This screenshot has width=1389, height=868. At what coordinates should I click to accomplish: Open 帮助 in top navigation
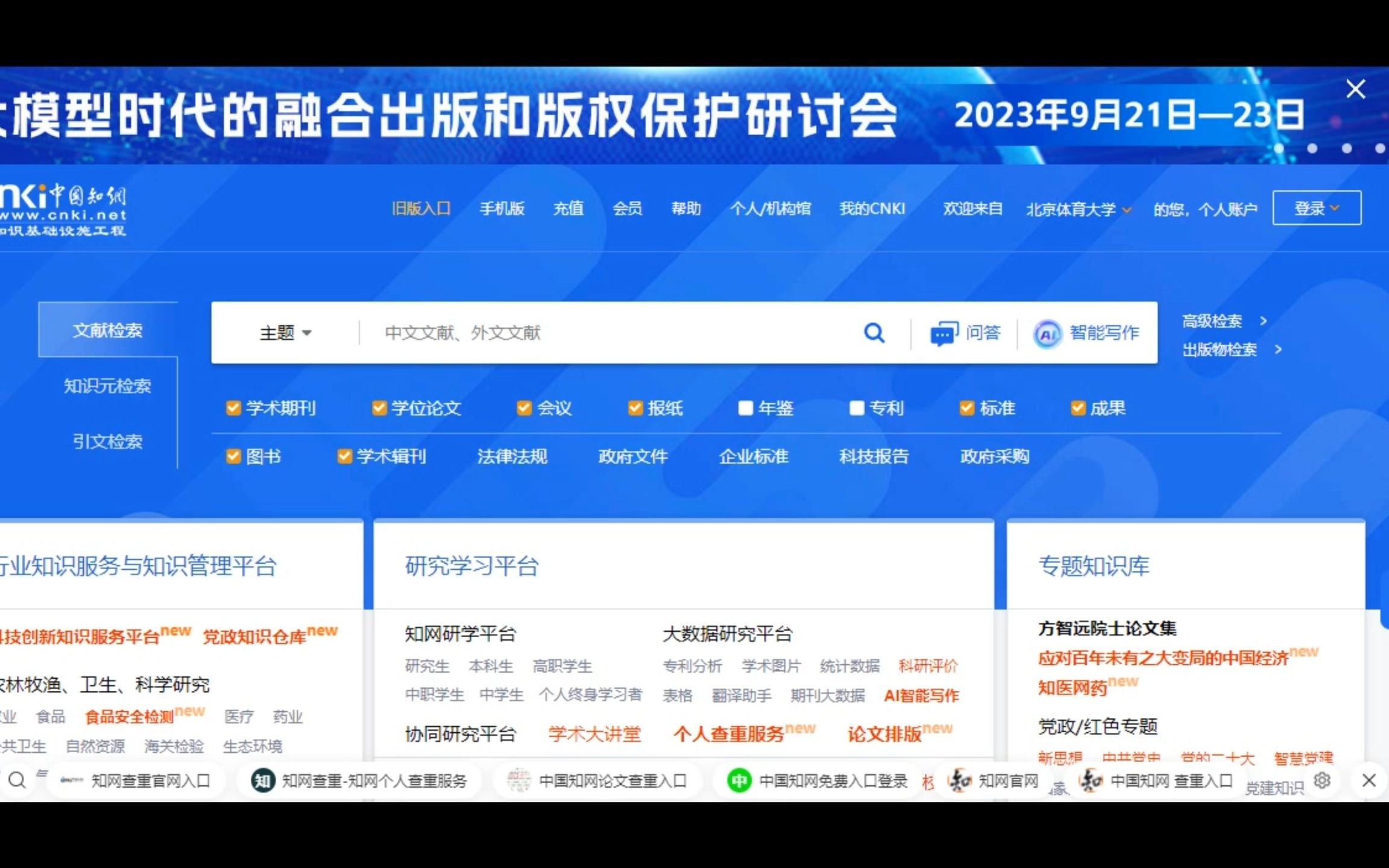point(686,209)
